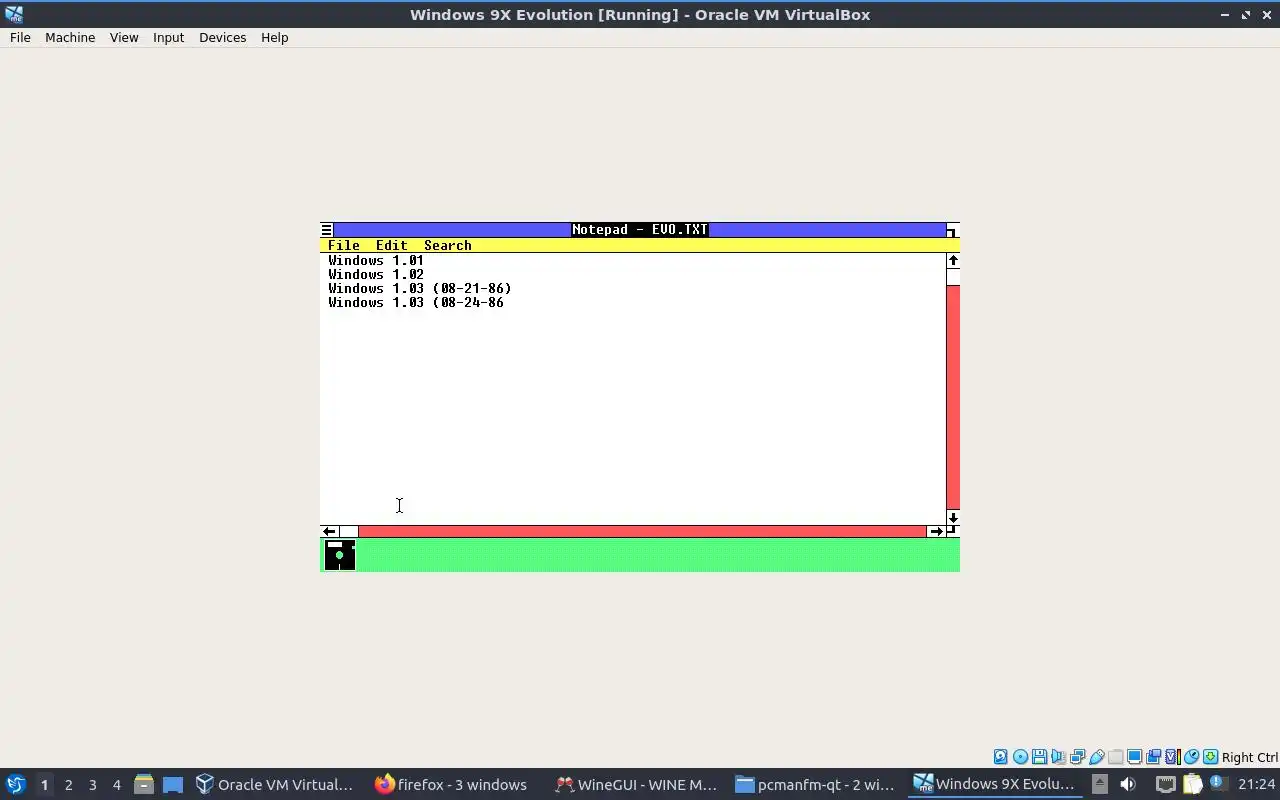Click the notification alert tray icon

[1218, 783]
